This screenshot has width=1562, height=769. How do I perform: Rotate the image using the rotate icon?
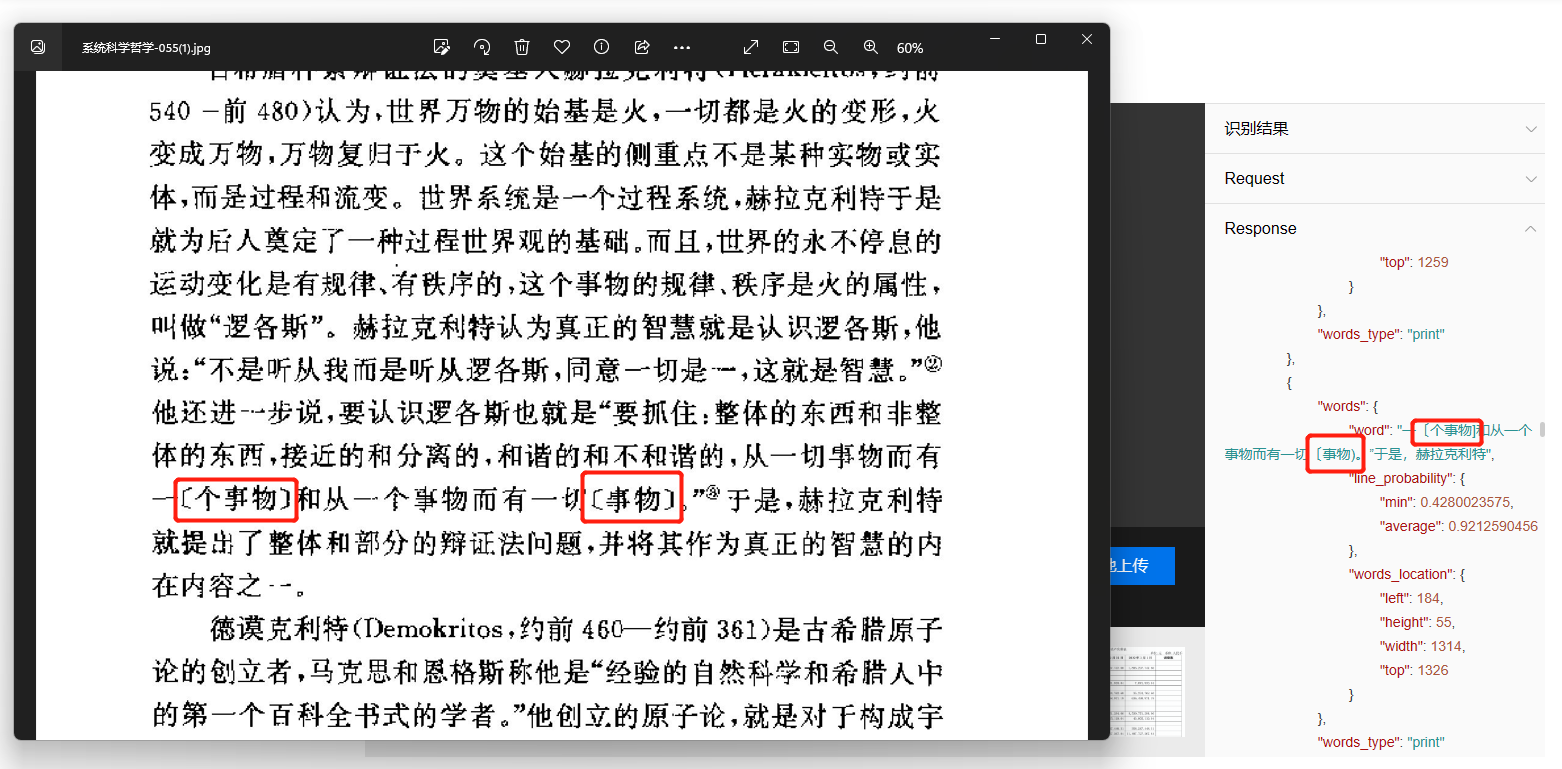[x=482, y=47]
